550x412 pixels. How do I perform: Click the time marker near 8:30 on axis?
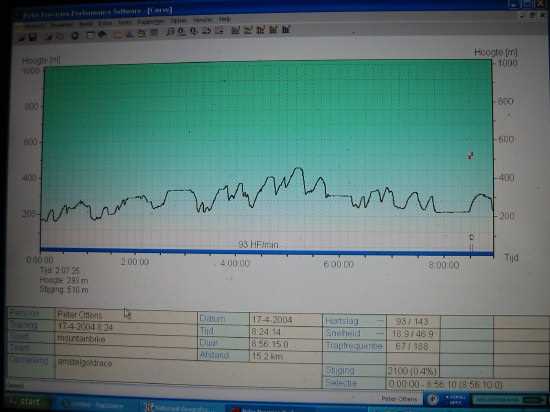coord(471,243)
